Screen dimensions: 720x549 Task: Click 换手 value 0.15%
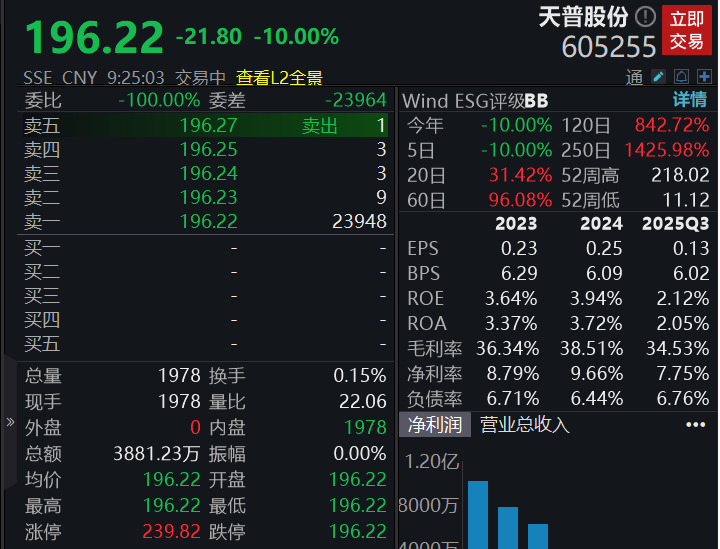tap(360, 375)
